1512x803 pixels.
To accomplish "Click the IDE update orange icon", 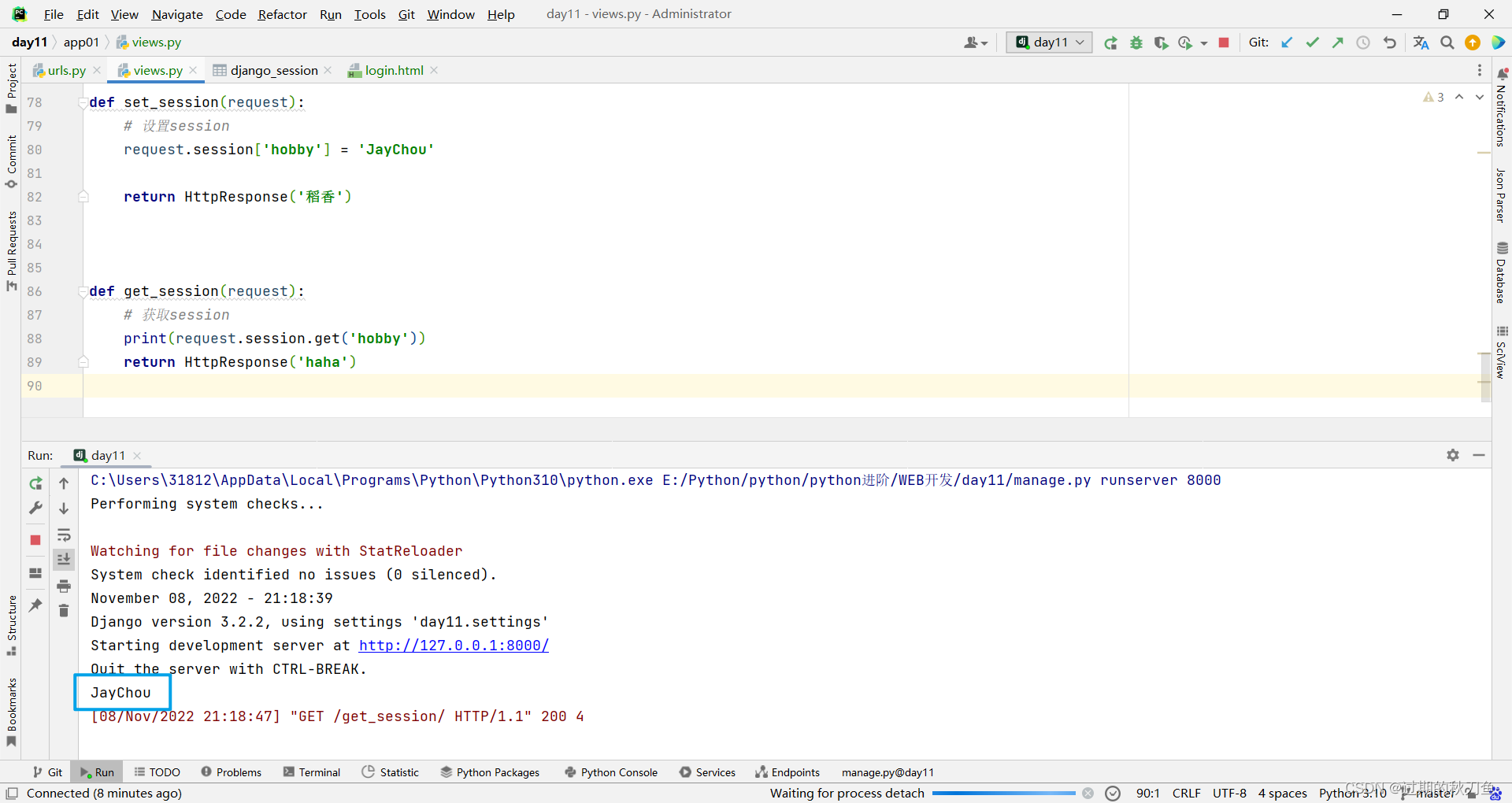I will (1473, 43).
